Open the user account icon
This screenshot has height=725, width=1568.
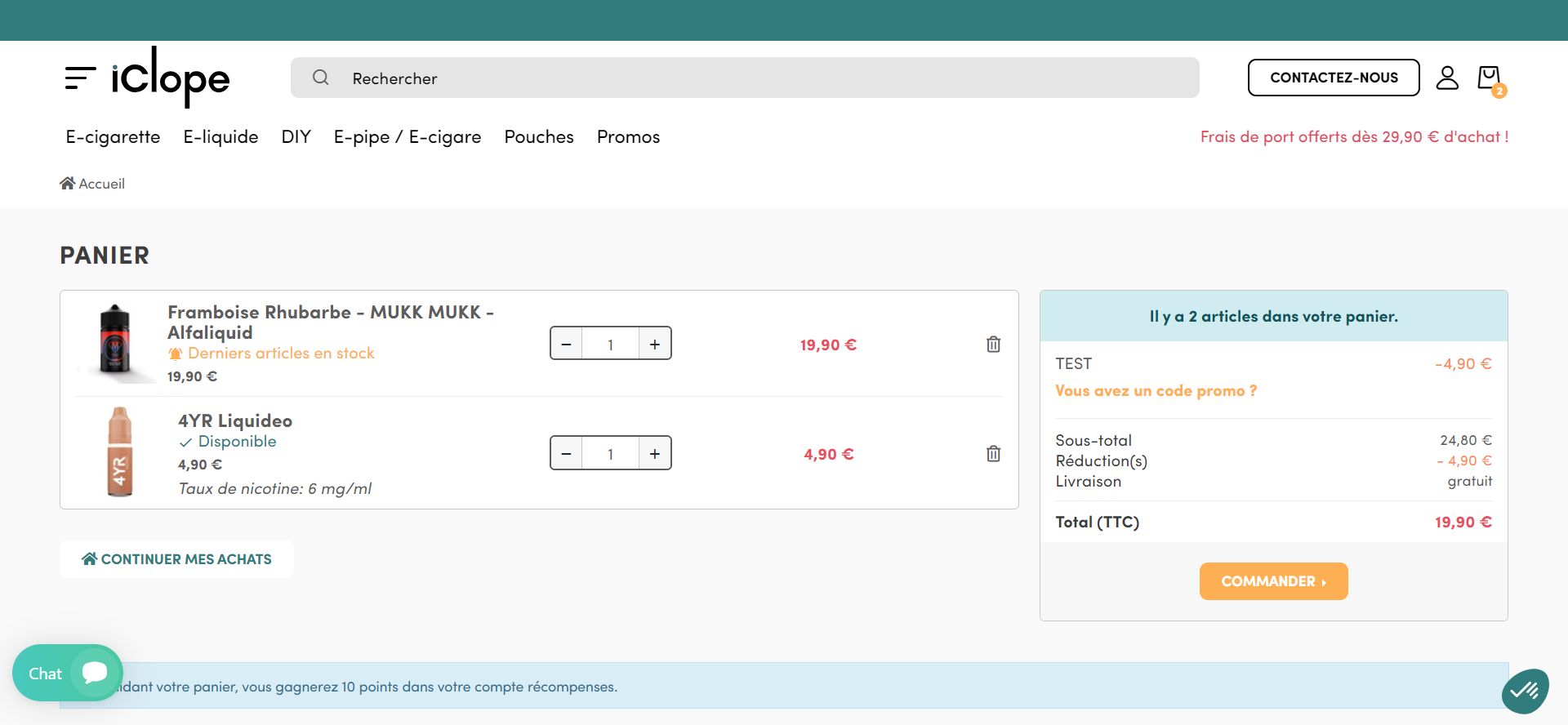[1447, 78]
